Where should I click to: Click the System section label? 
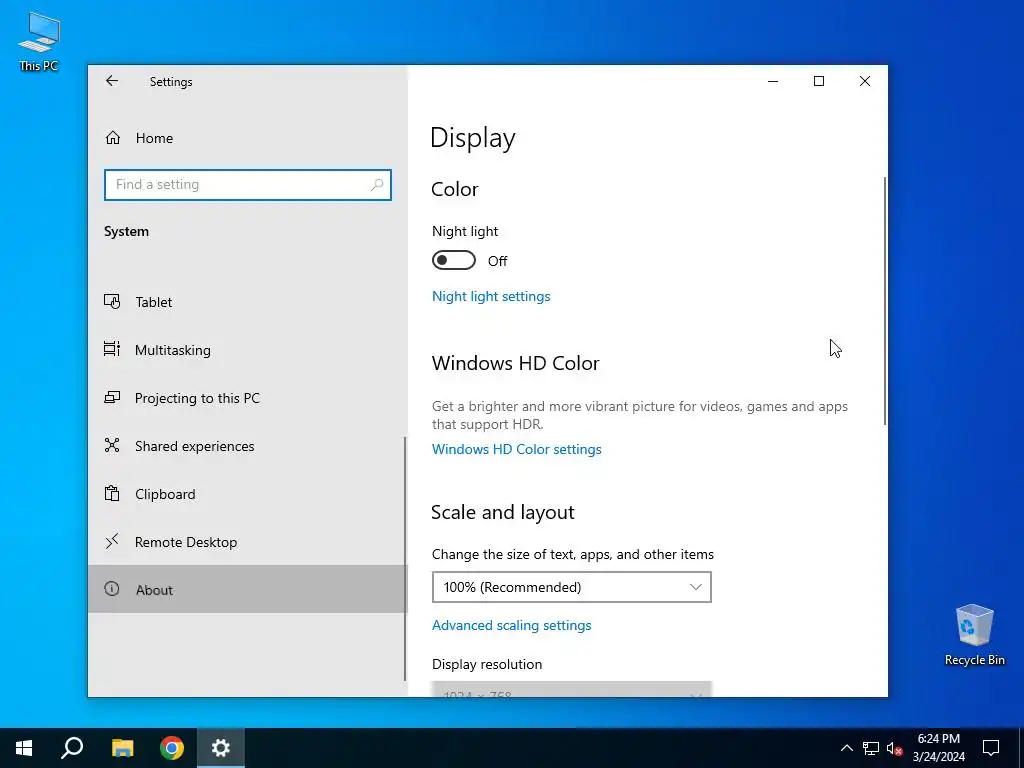pos(126,231)
